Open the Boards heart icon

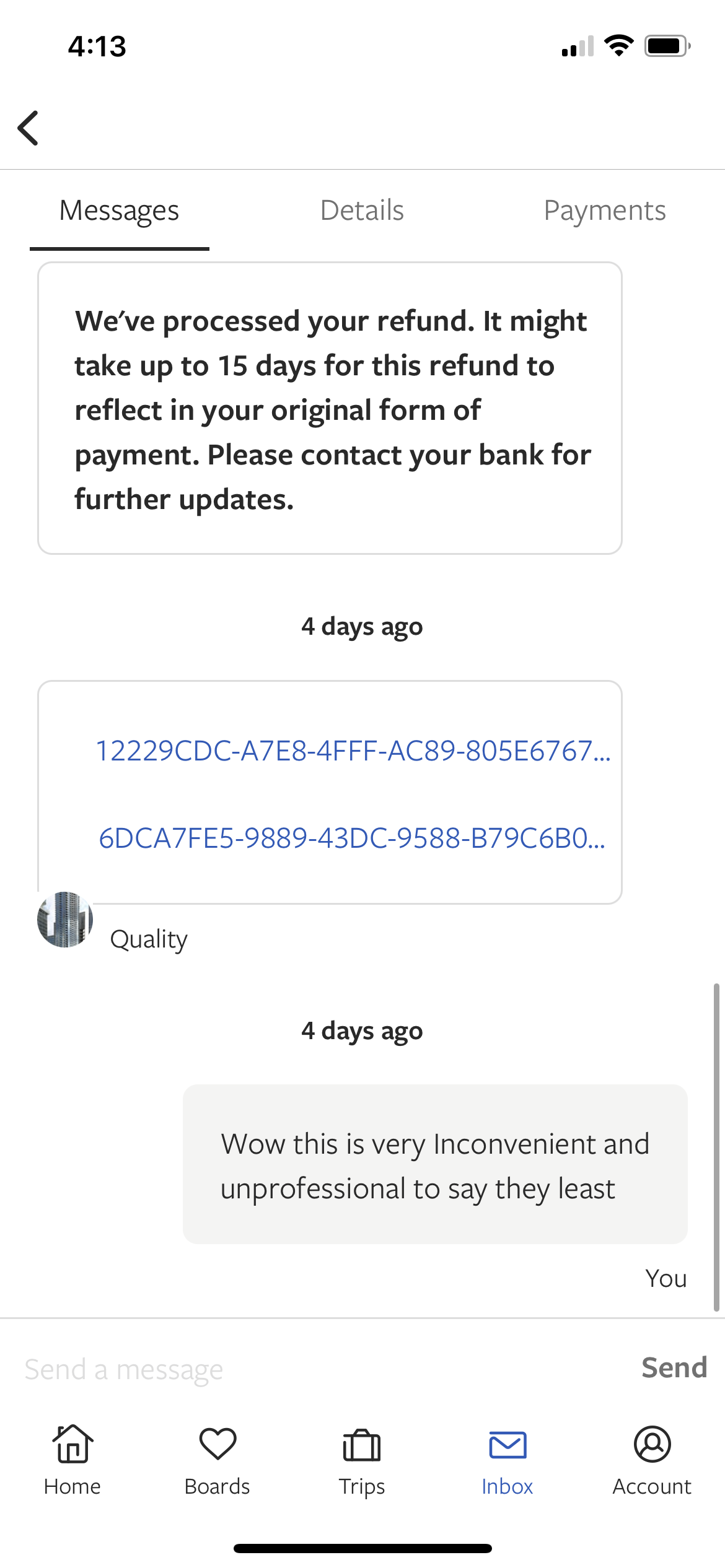coord(217,1444)
